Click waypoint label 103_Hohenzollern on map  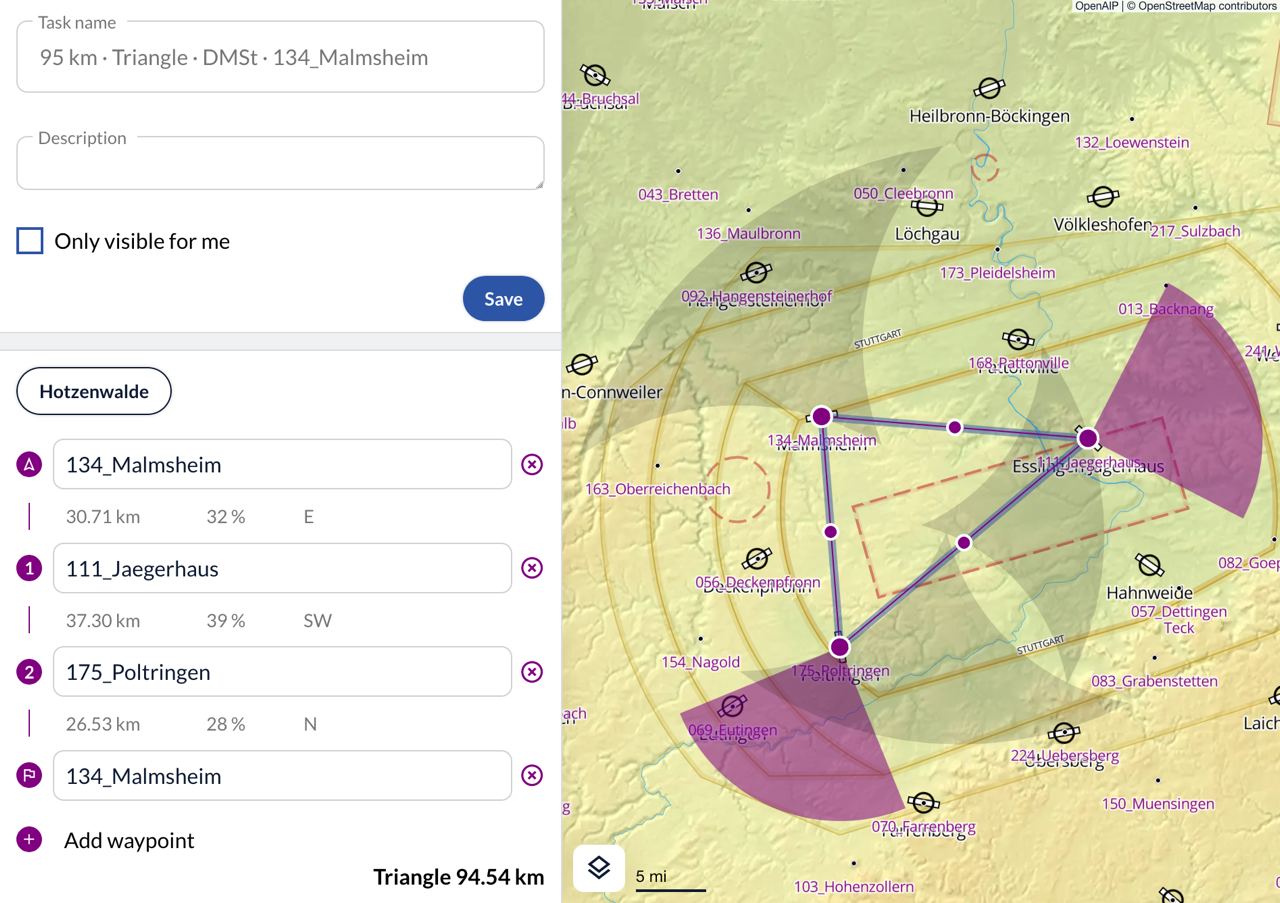853,886
